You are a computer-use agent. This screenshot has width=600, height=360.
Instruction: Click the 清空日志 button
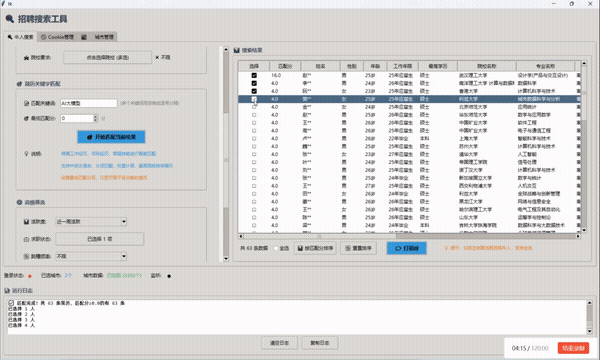click(x=280, y=343)
